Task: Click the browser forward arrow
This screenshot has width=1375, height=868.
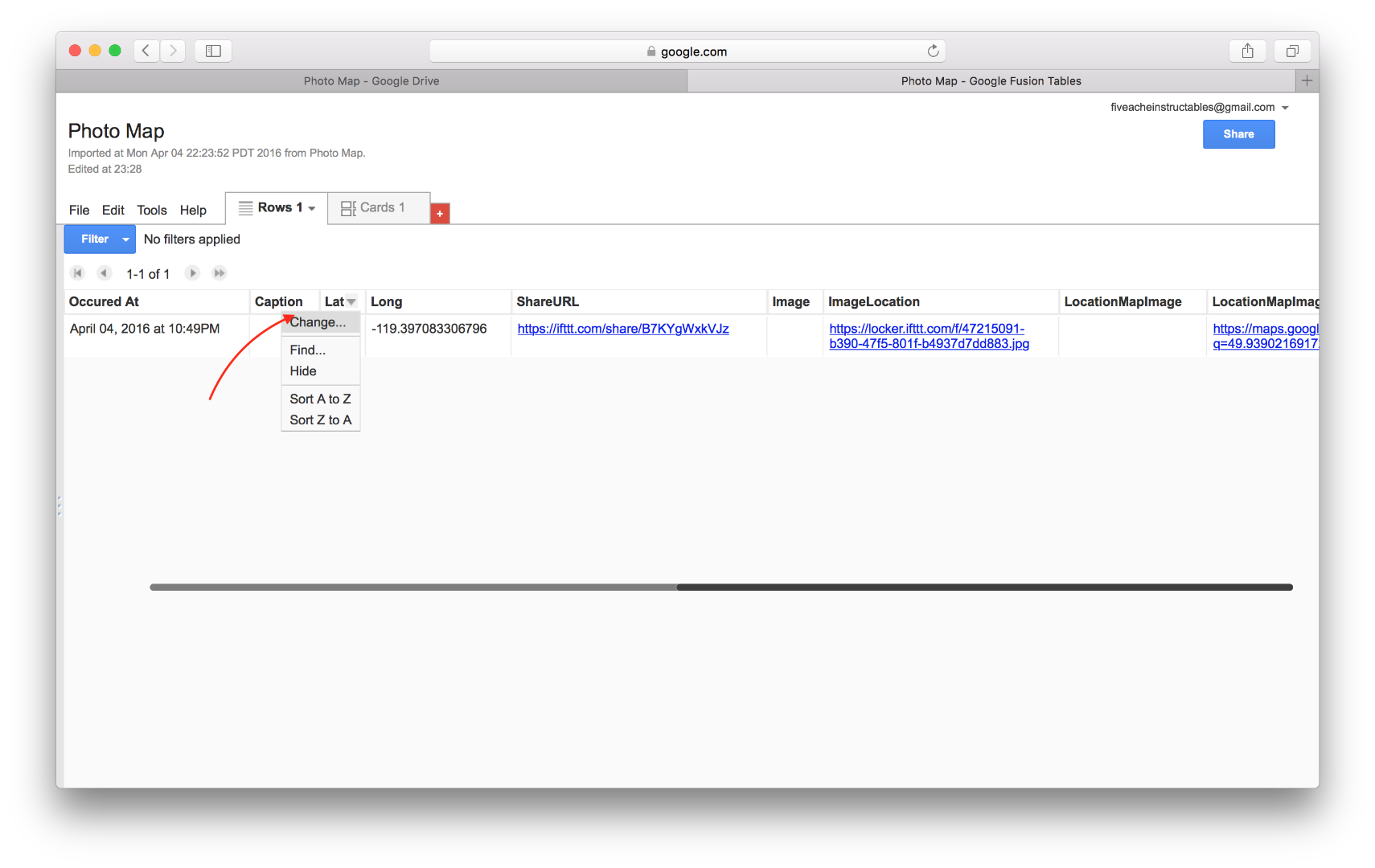Action: 173,50
